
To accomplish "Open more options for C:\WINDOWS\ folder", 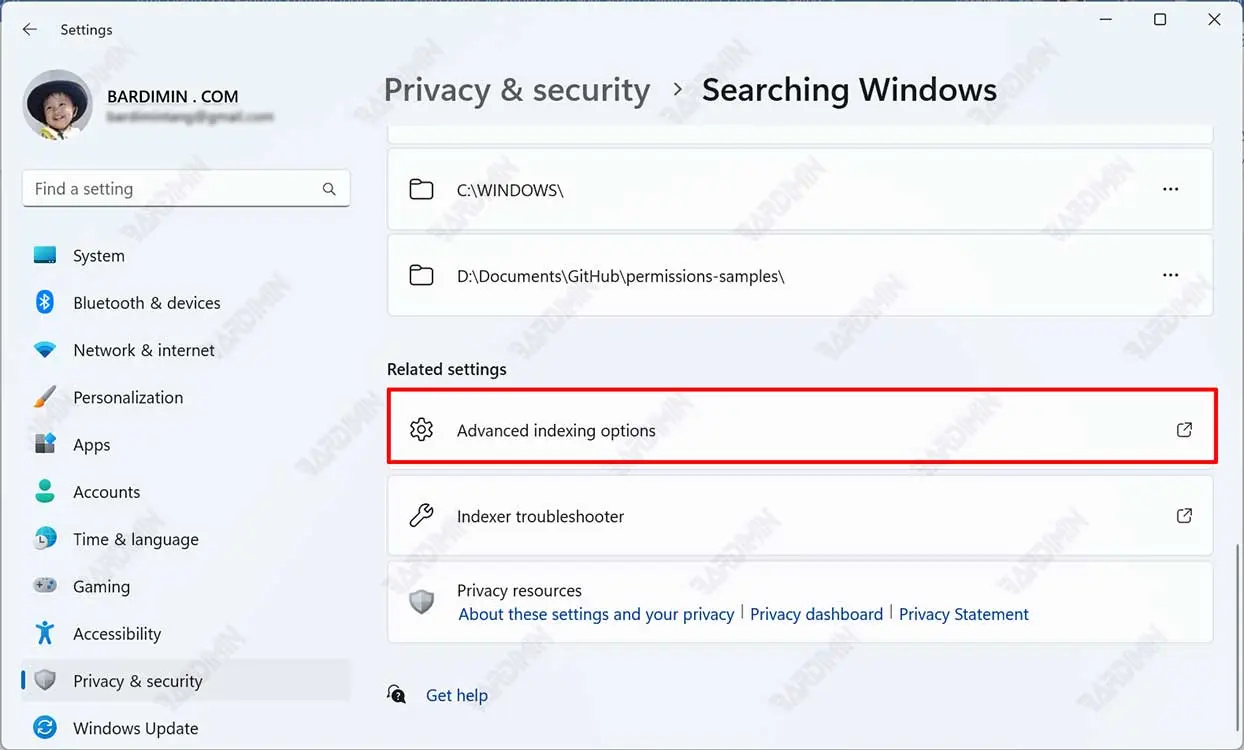I will click(1170, 189).
